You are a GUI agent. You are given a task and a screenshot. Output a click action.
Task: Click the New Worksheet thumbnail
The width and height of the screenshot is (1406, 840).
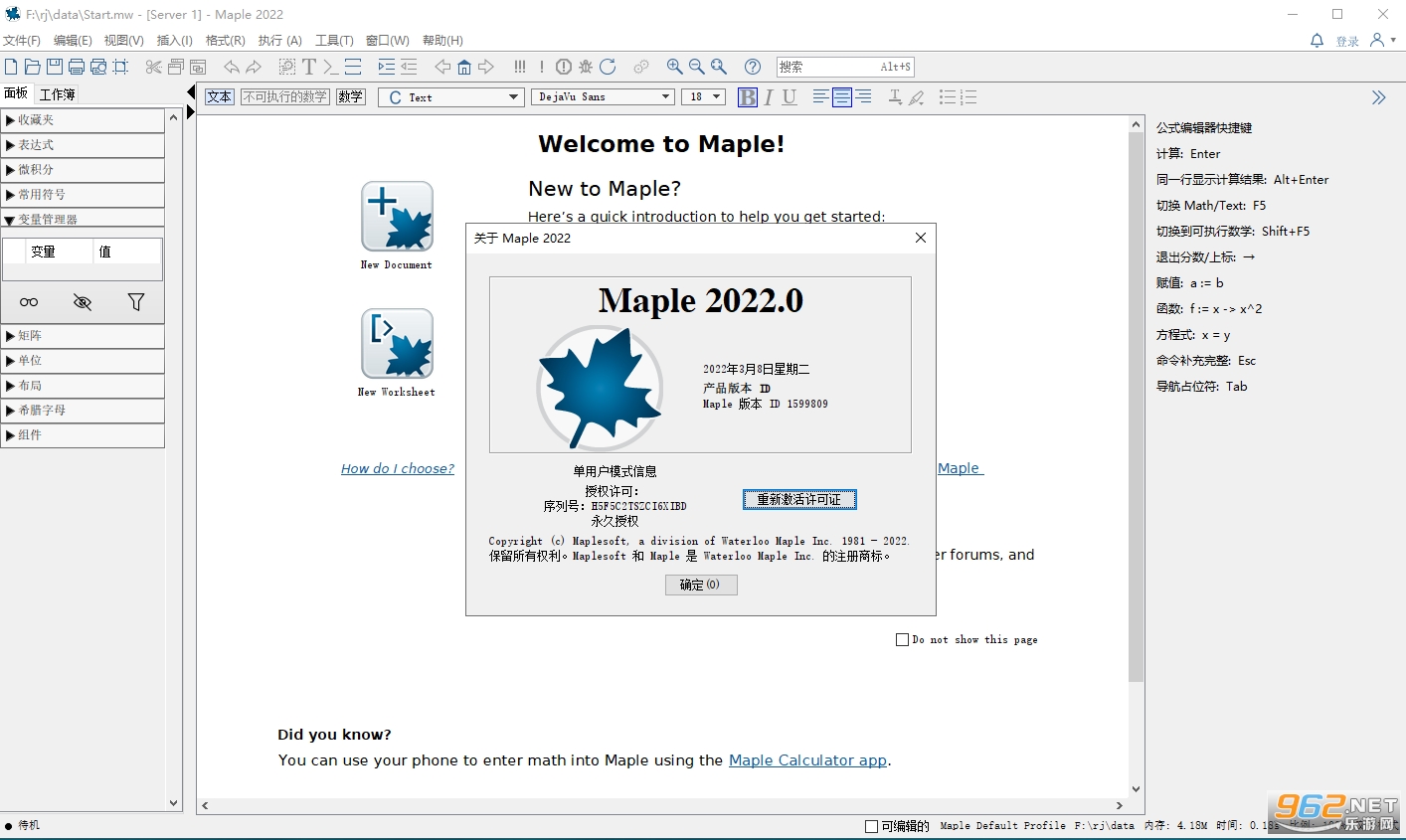[397, 343]
